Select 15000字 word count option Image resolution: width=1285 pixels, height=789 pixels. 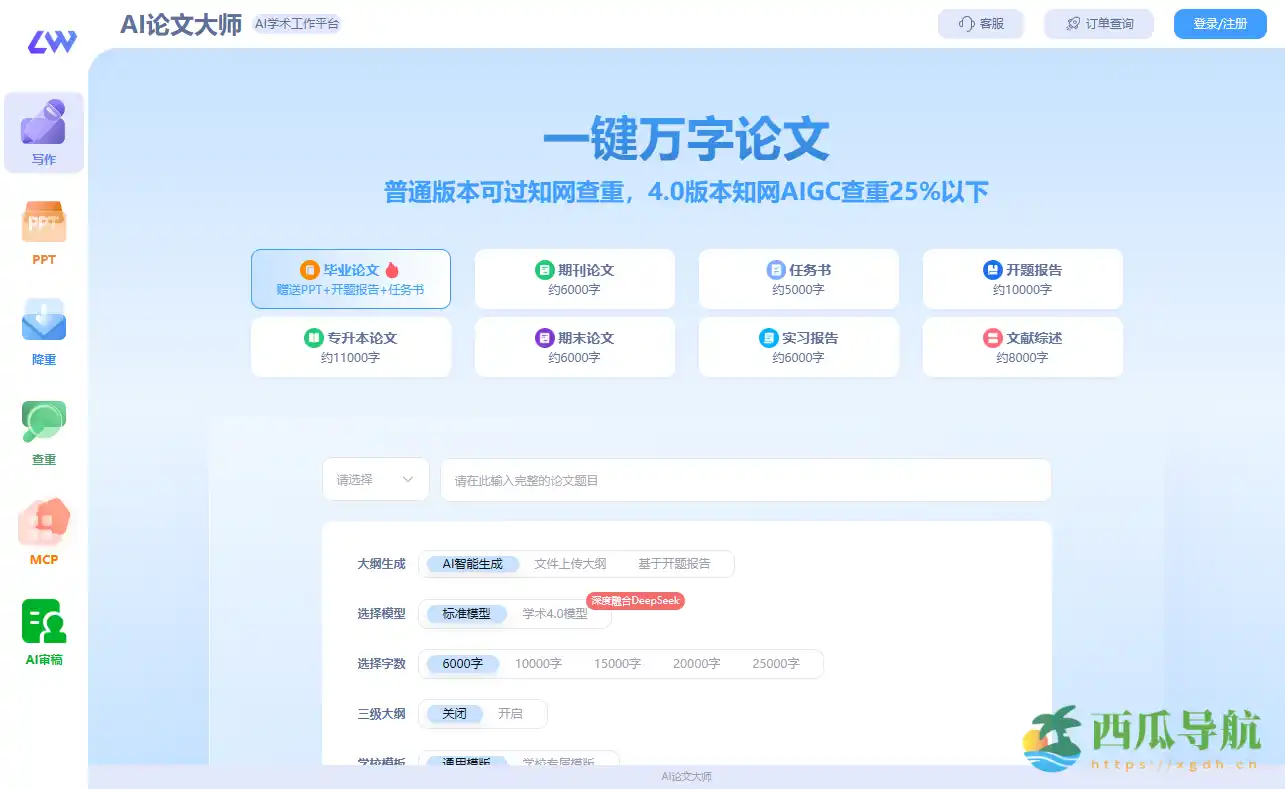coord(620,663)
